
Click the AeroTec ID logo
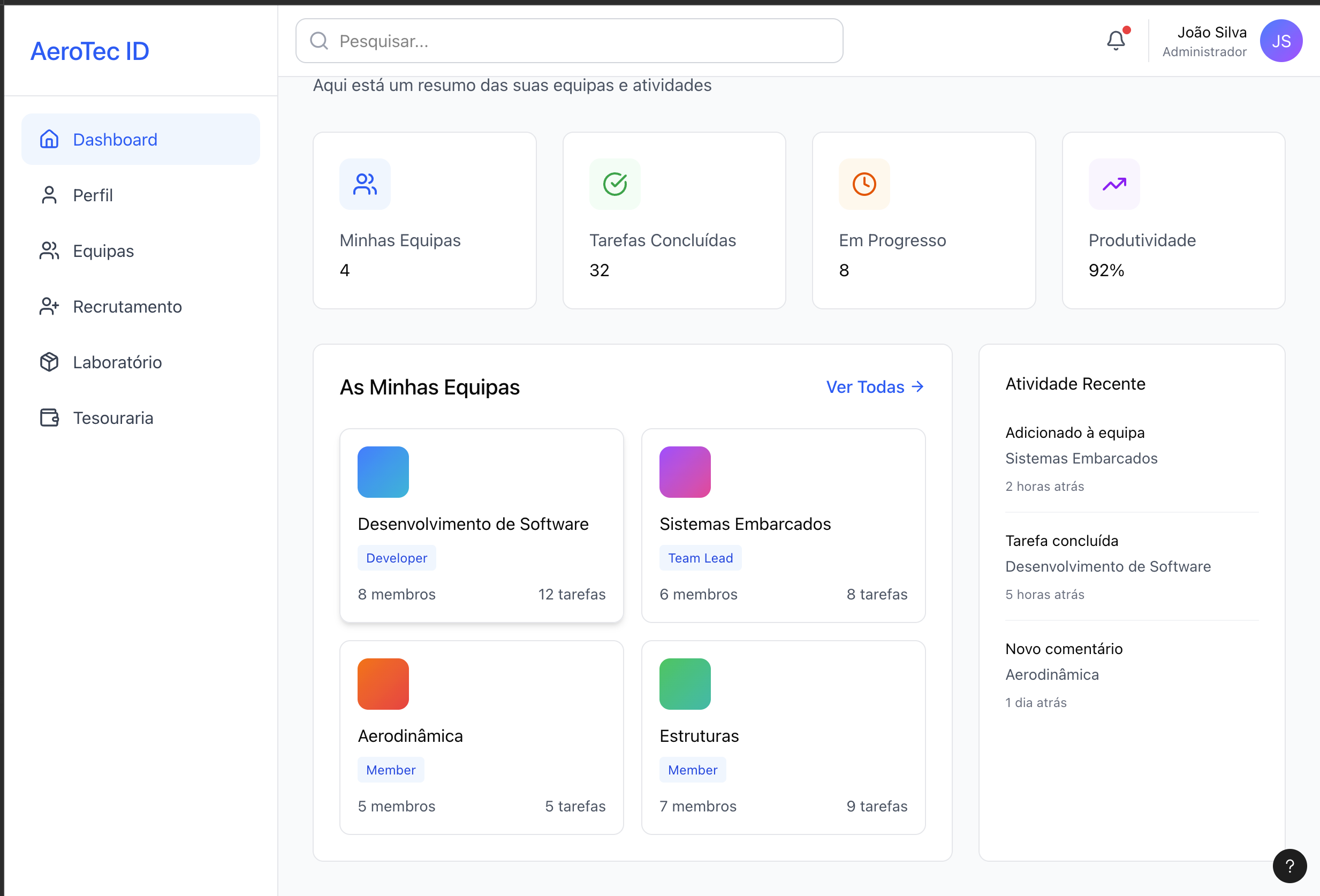pos(90,51)
